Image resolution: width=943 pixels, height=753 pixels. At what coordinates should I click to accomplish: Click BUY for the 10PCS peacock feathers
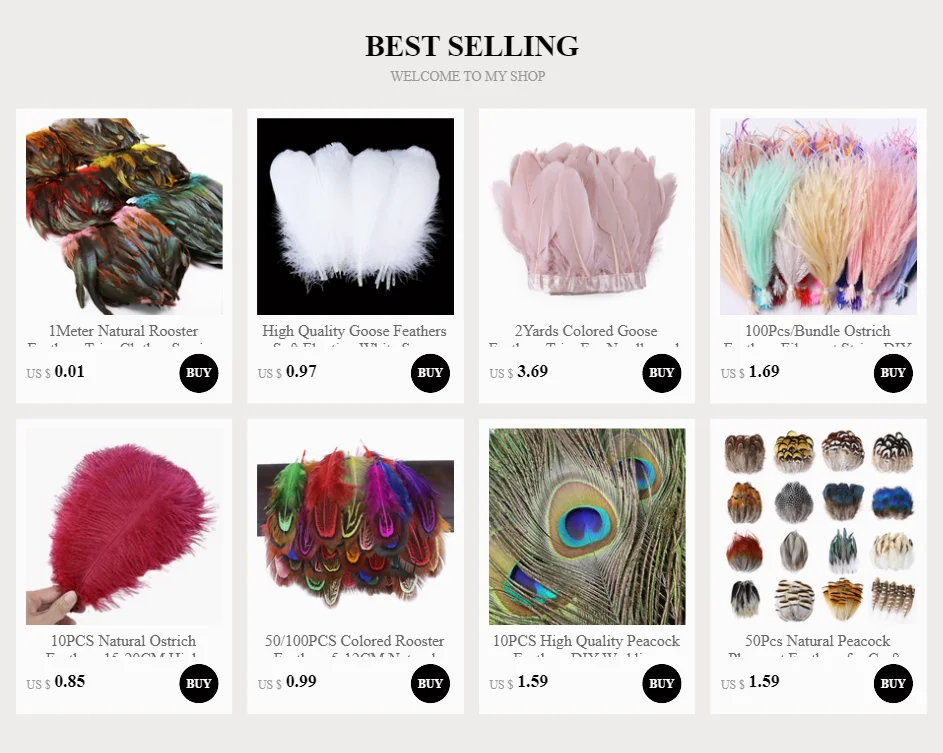tap(662, 683)
